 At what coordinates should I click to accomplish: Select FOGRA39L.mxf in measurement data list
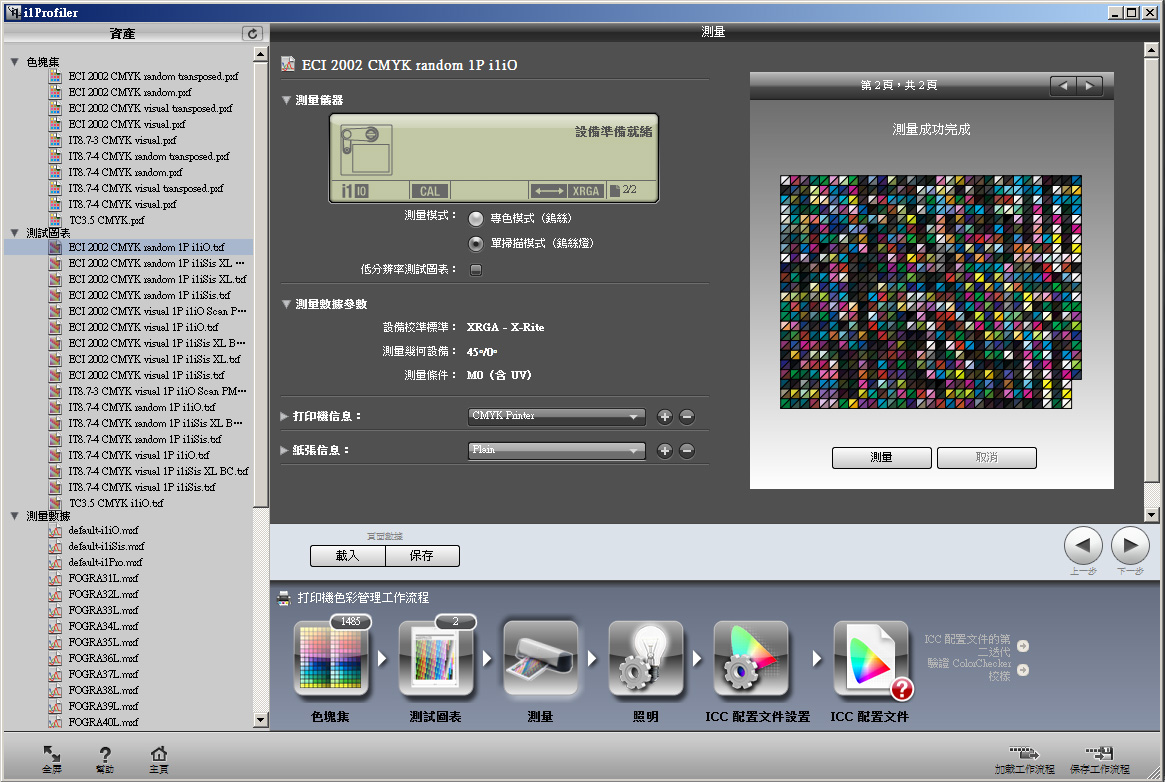pos(103,706)
